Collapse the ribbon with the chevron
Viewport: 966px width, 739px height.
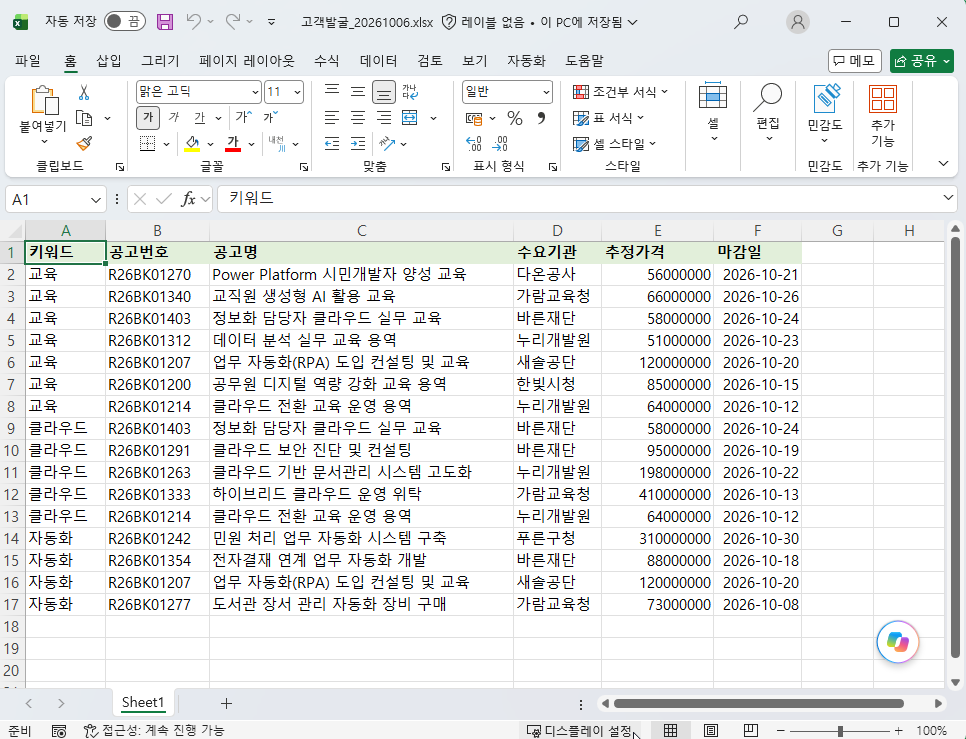click(x=943, y=163)
